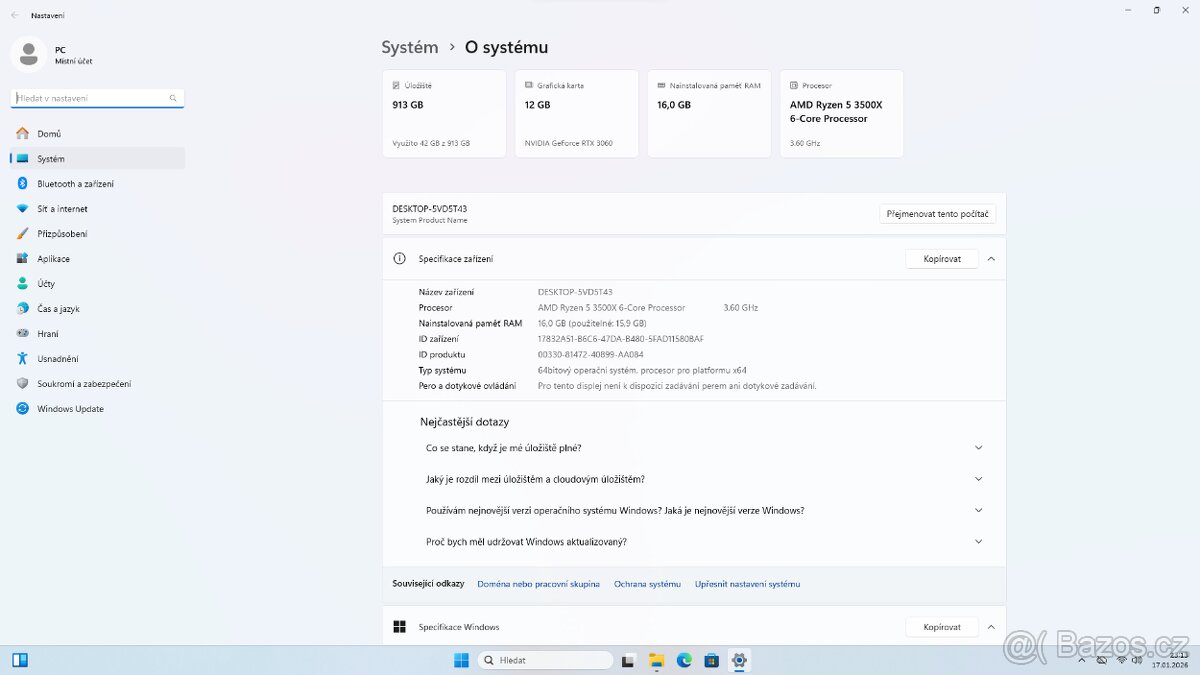Open Microsoft Store from the taskbar
This screenshot has height=675, width=1200.
point(711,660)
